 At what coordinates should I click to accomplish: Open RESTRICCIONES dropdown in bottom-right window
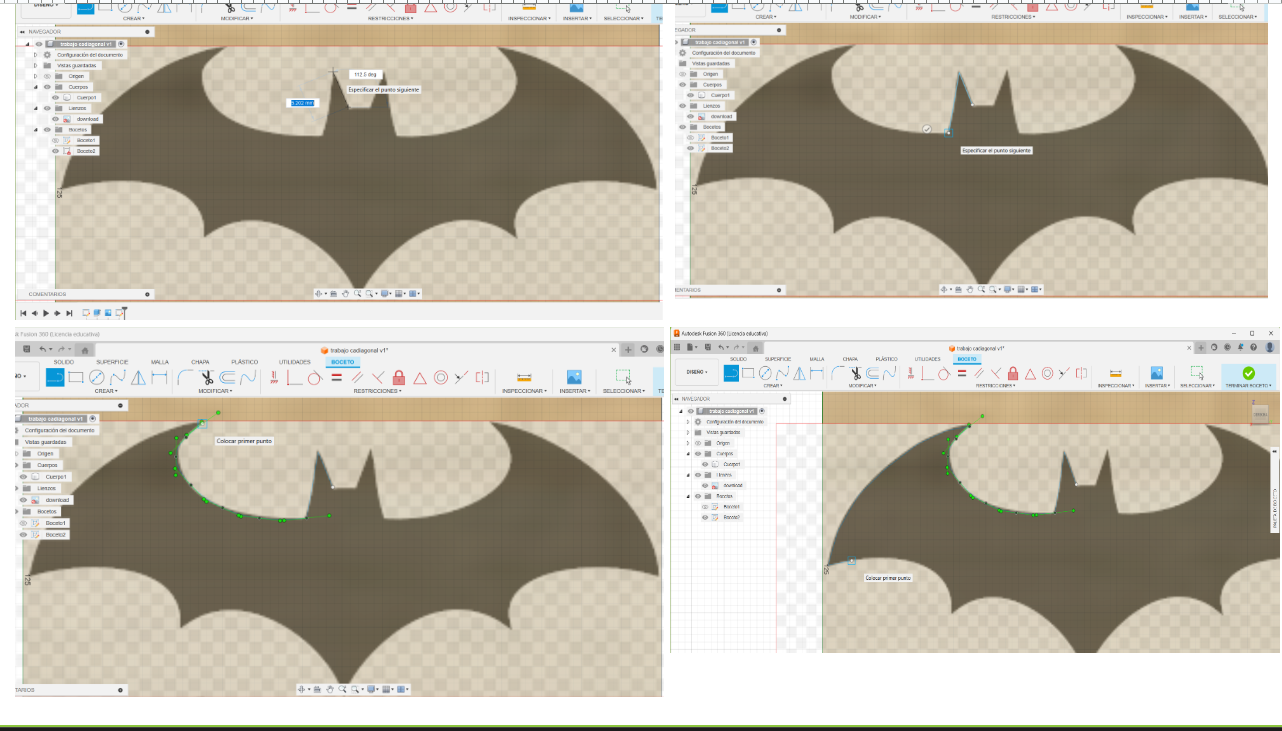996,386
